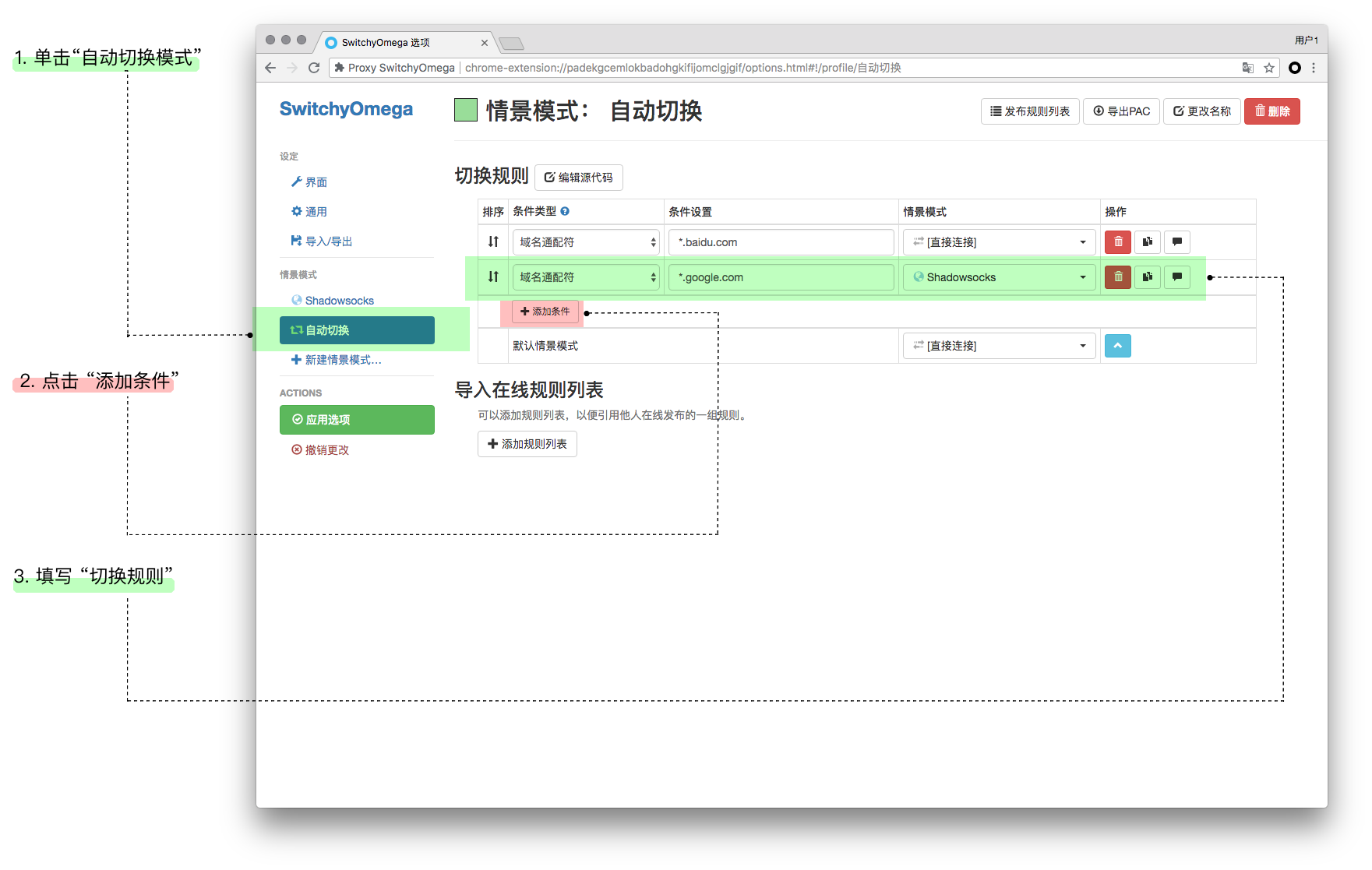Click the 应用选项 button to apply changes
Image resolution: width=1372 pixels, height=870 pixels.
click(x=357, y=419)
